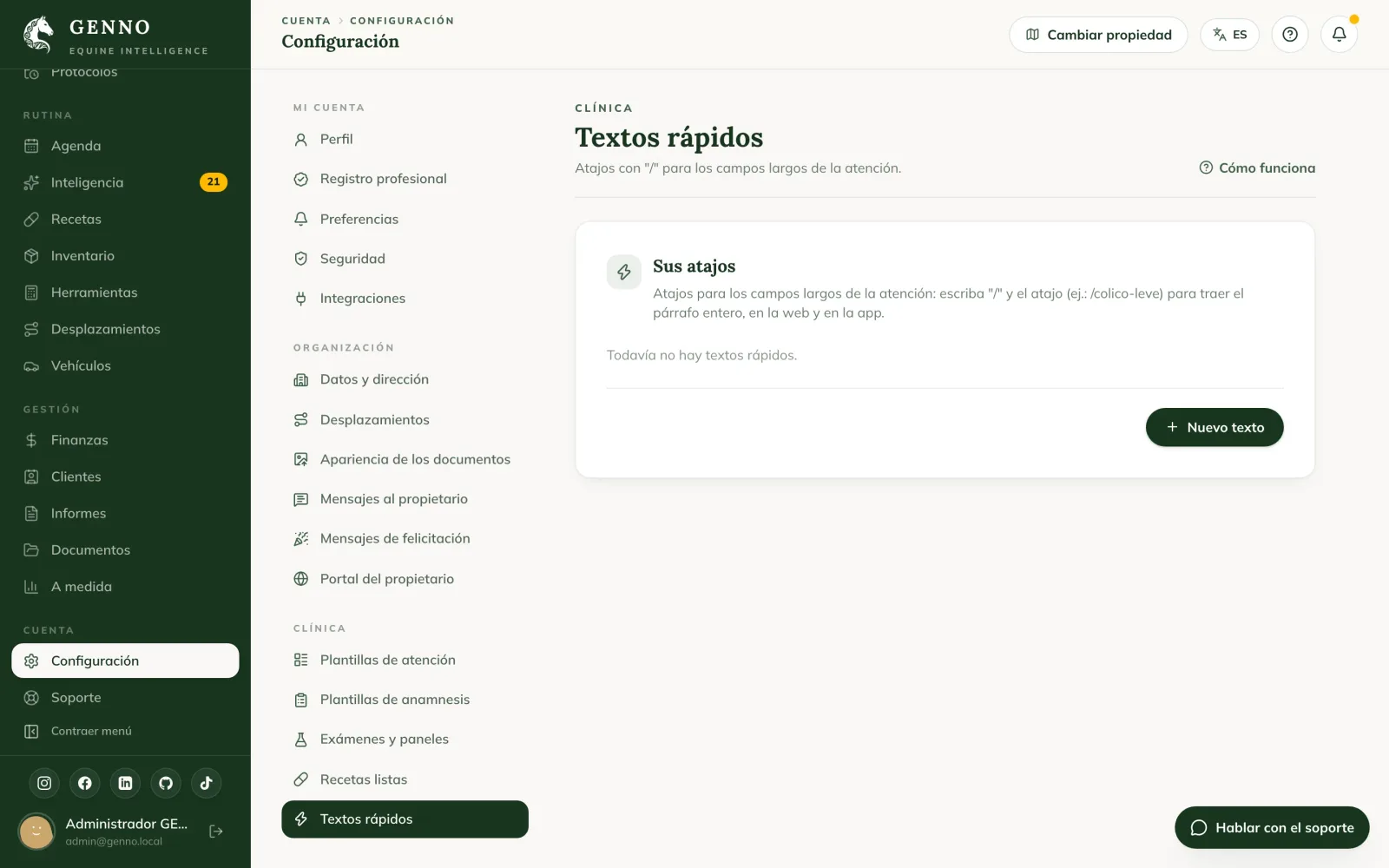Image resolution: width=1389 pixels, height=868 pixels.
Task: Open language selector ES
Action: point(1229,35)
